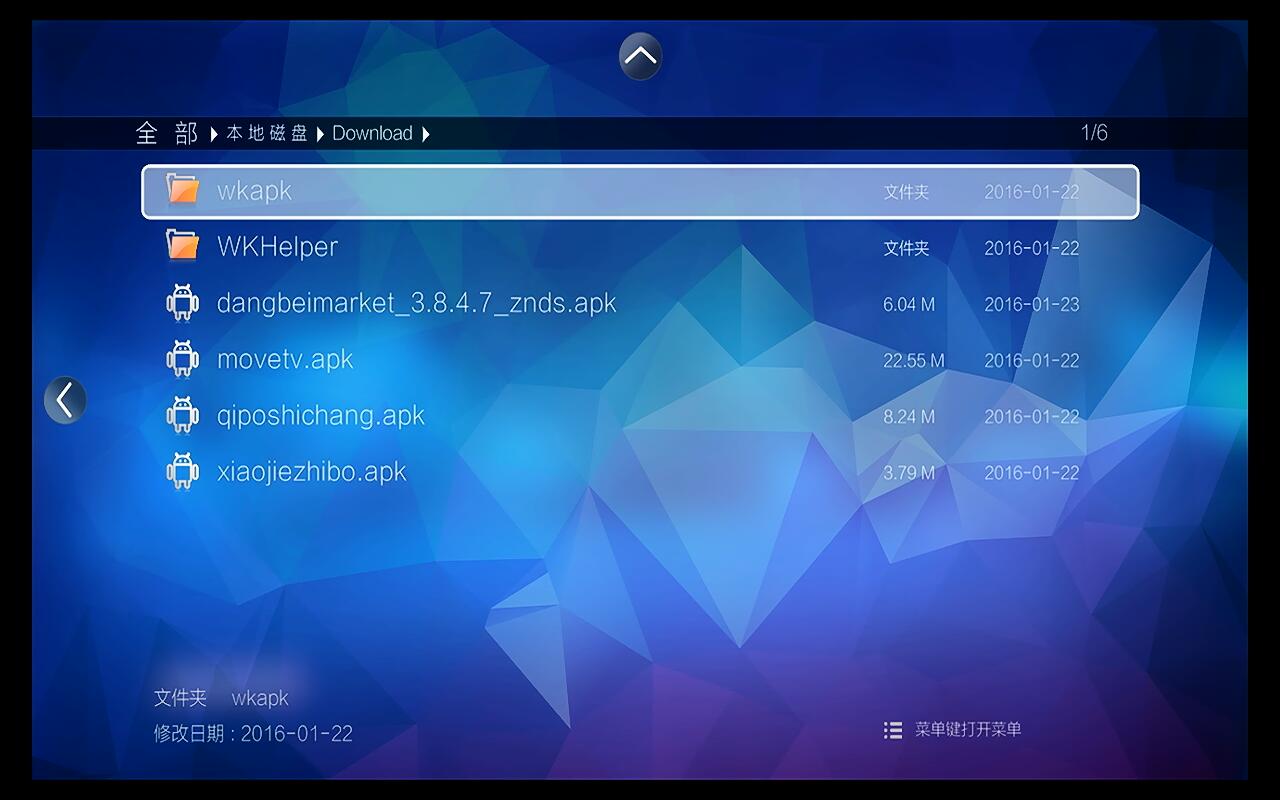Click the menu list icon near 菜单键打开菜单
The height and width of the screenshot is (800, 1280).
[891, 730]
